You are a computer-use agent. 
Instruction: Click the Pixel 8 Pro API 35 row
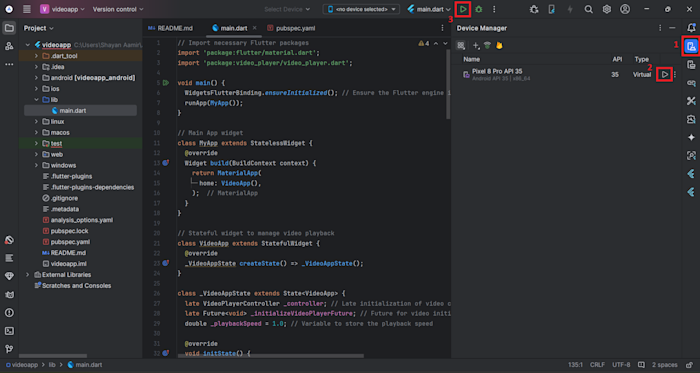tap(566, 75)
